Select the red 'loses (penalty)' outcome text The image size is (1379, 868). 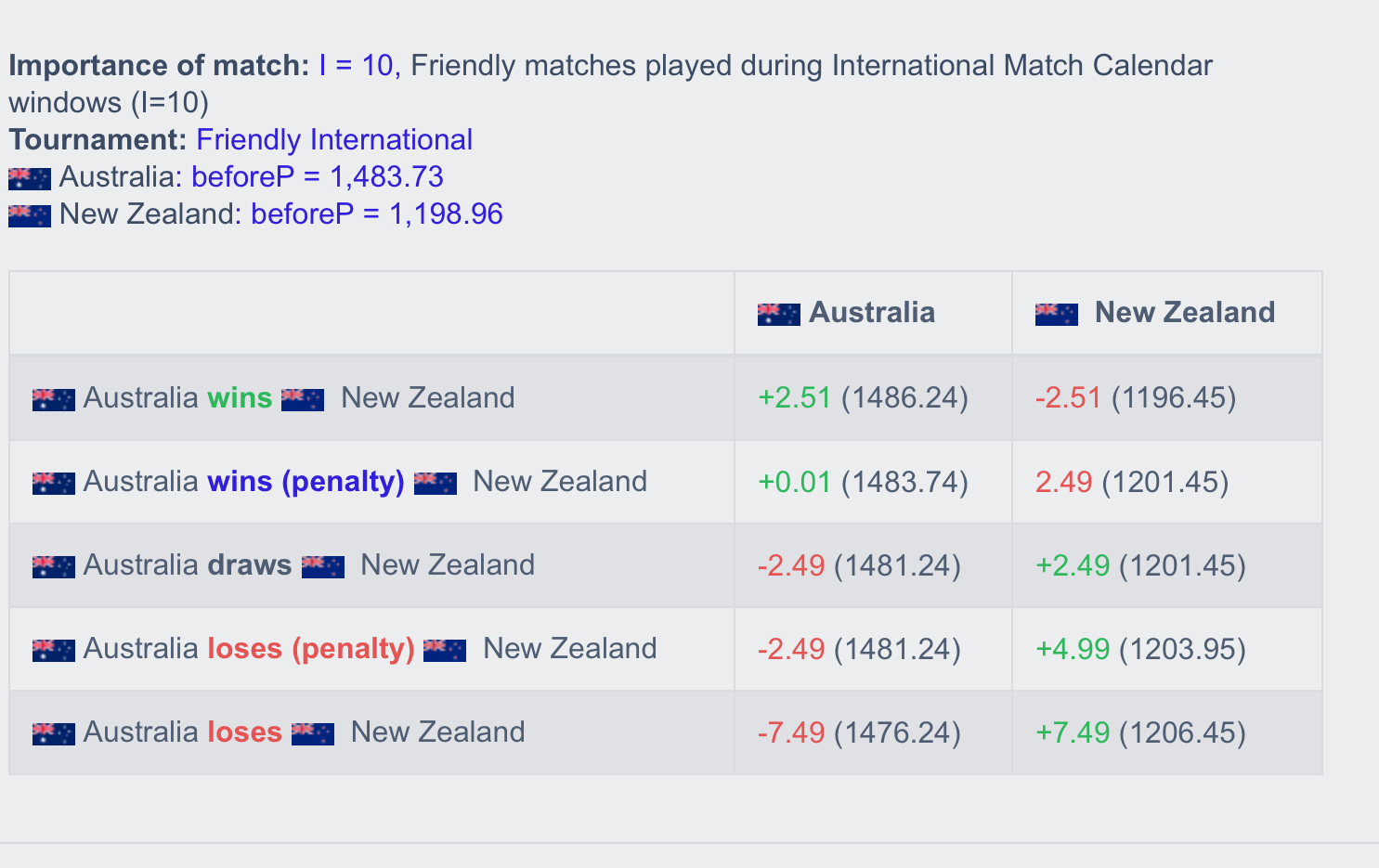(311, 649)
